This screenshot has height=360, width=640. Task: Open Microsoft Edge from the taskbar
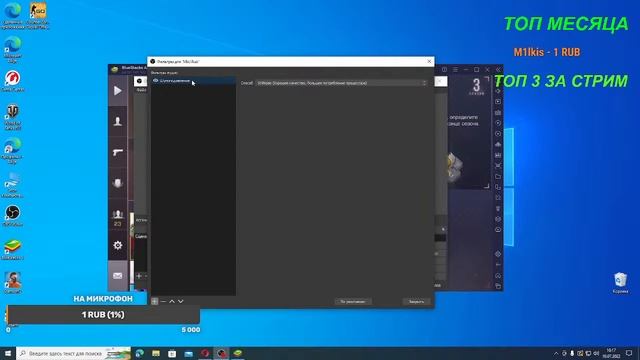pyautogui.click(x=140, y=353)
